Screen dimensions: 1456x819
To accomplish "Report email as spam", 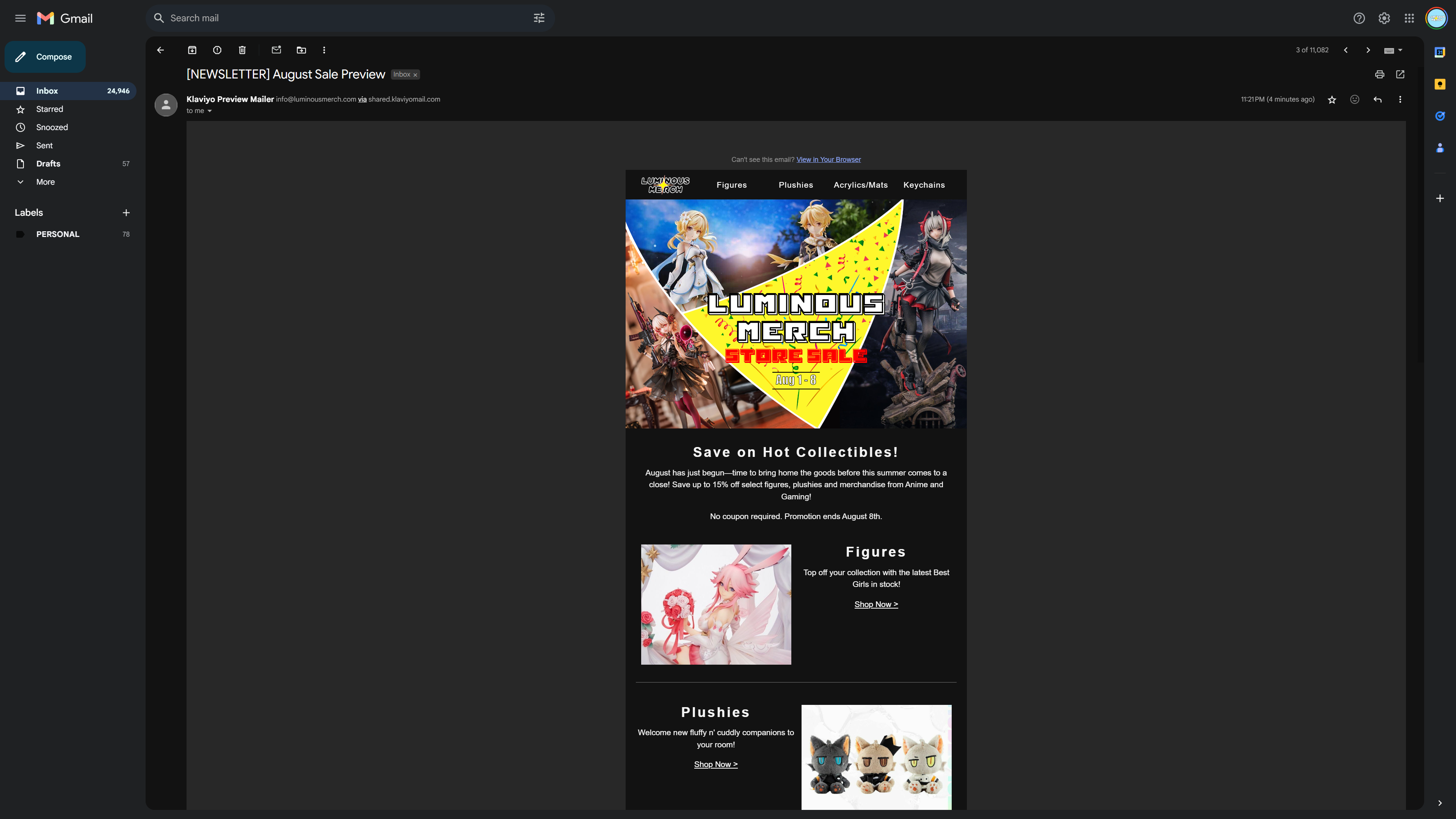I will point(217,50).
